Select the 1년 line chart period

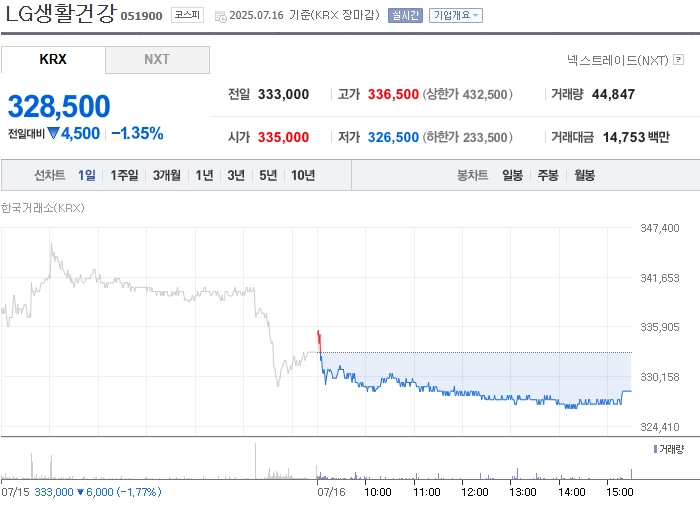tap(204, 175)
